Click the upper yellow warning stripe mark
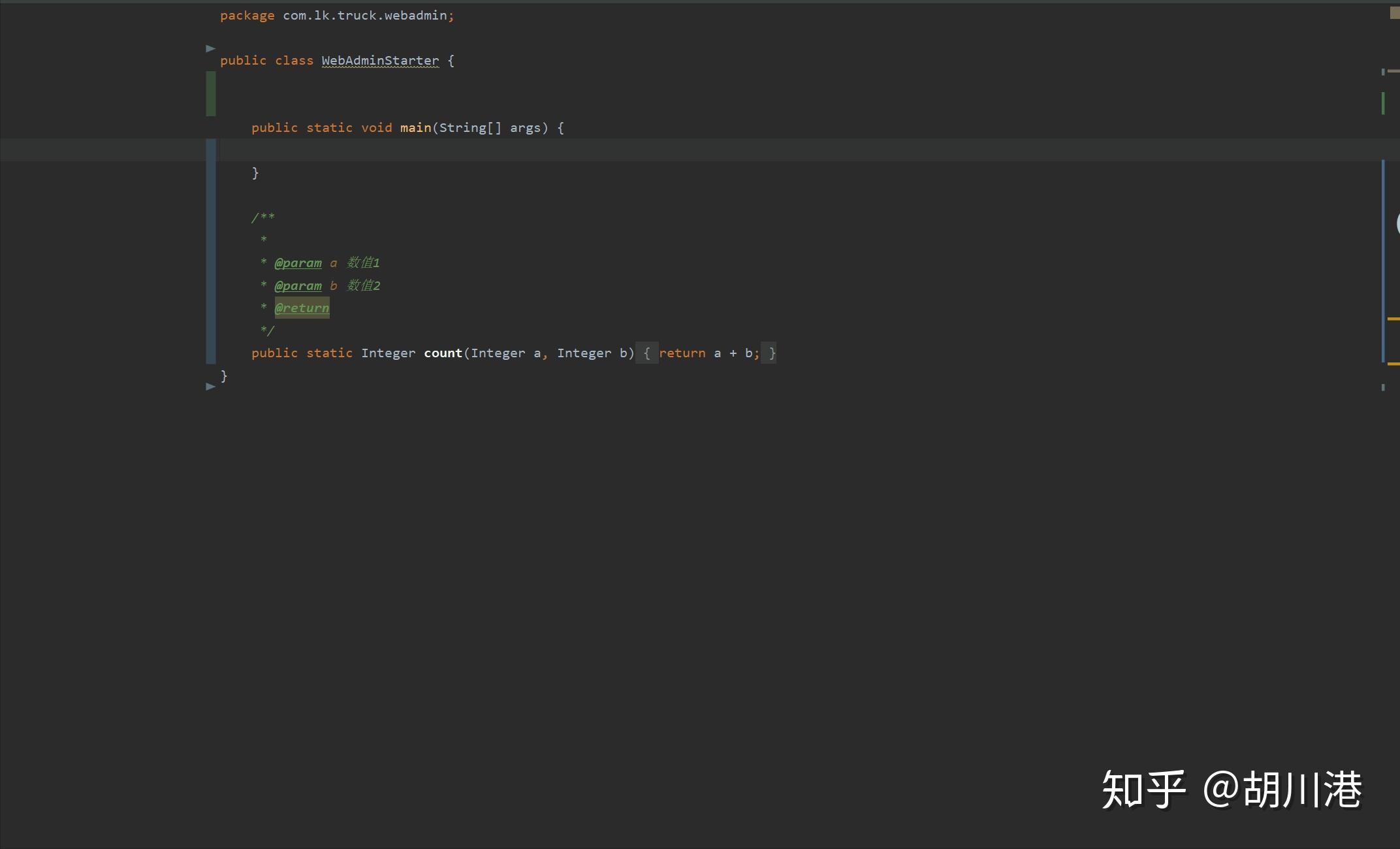The width and height of the screenshot is (1400, 849). (x=1393, y=319)
